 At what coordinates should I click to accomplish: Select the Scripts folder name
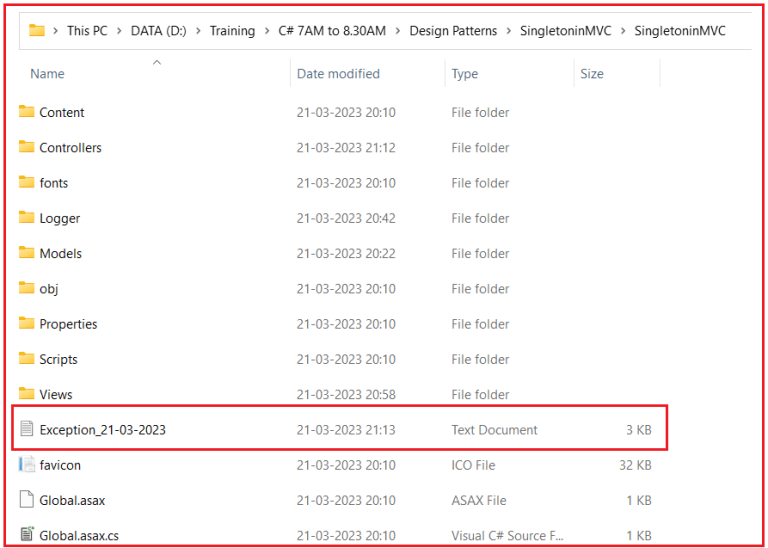point(58,359)
